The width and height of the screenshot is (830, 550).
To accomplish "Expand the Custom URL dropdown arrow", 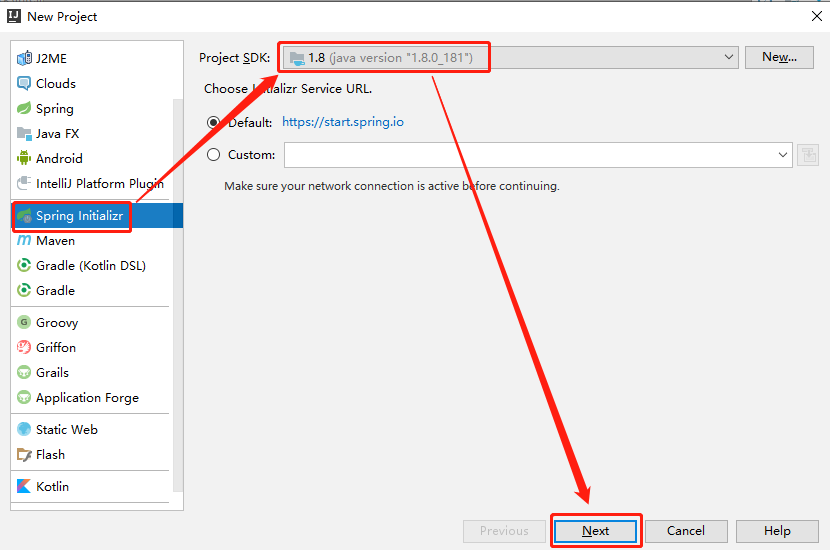I will click(783, 155).
